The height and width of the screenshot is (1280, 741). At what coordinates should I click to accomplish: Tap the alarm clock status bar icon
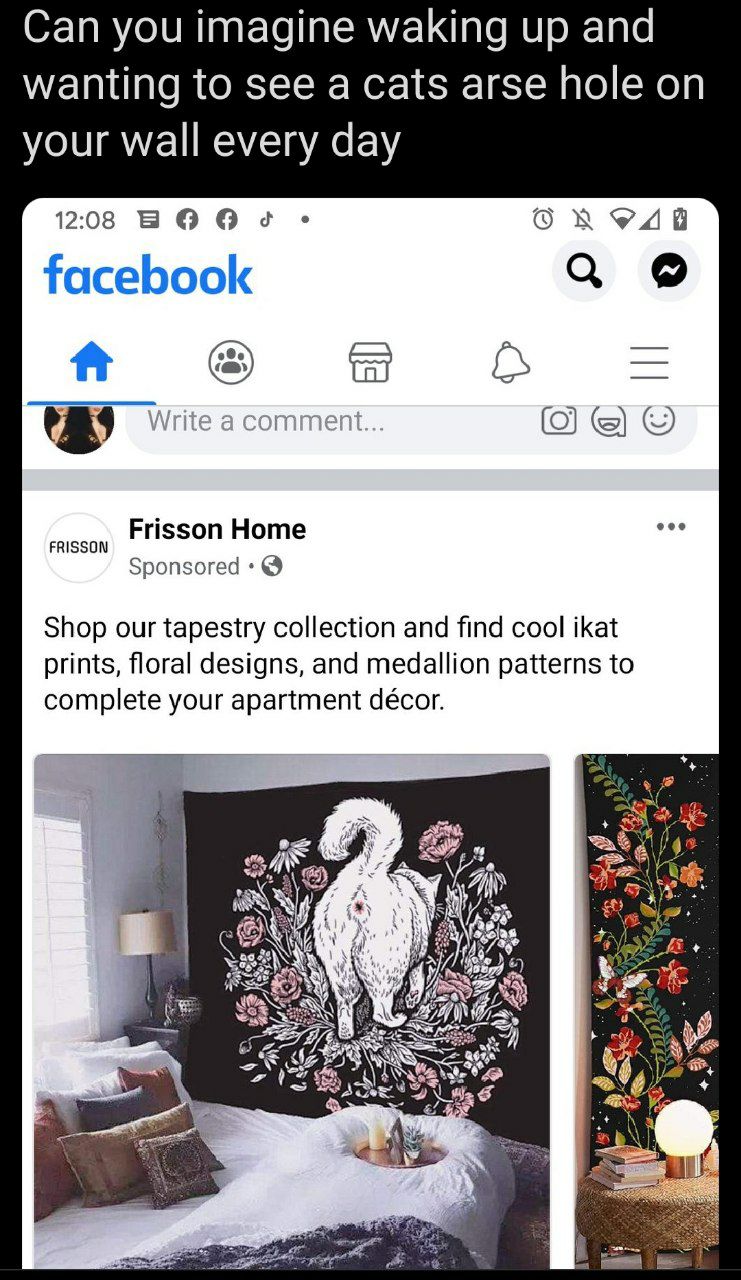pos(543,219)
